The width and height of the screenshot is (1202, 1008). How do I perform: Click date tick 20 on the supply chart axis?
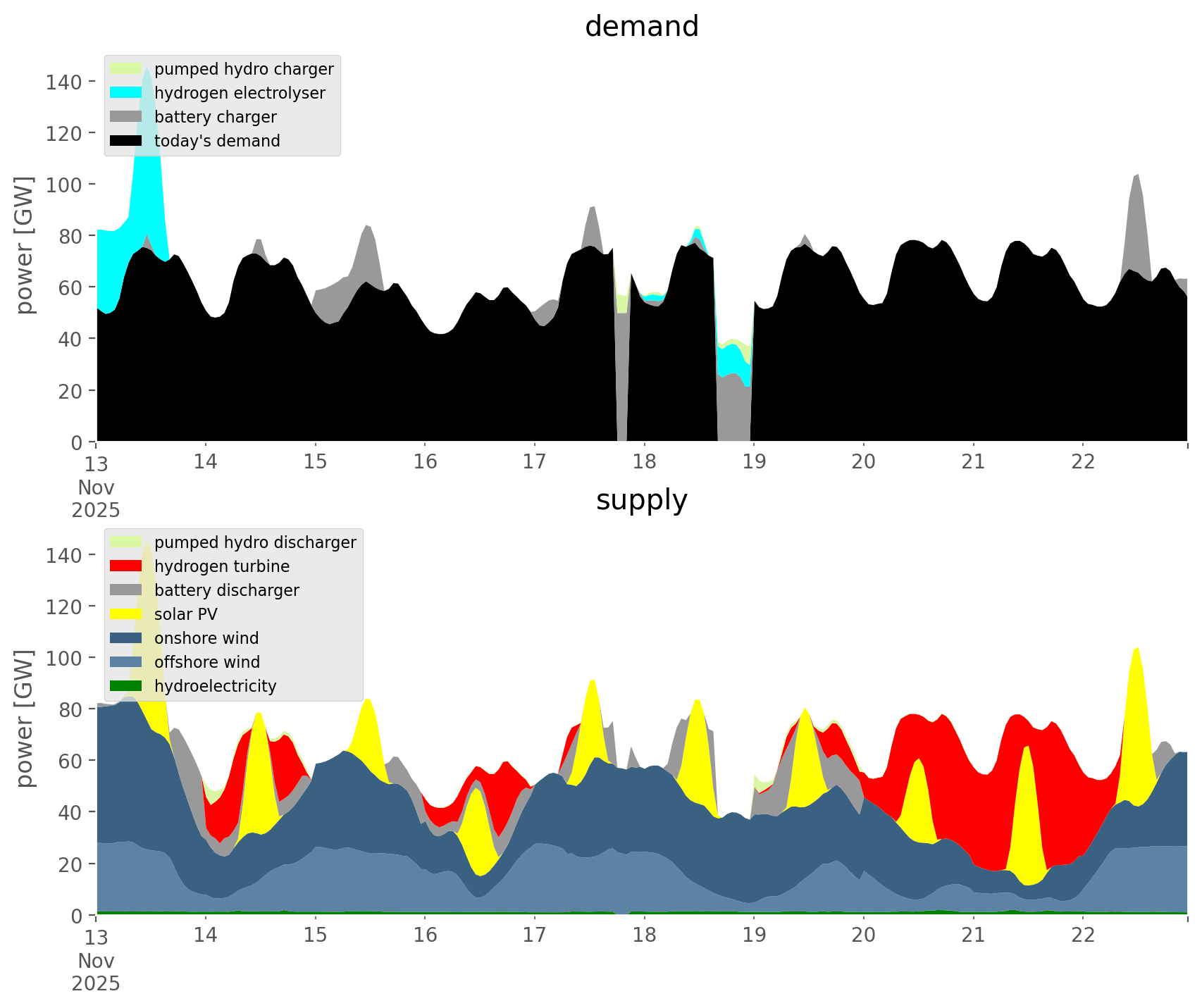point(863,935)
